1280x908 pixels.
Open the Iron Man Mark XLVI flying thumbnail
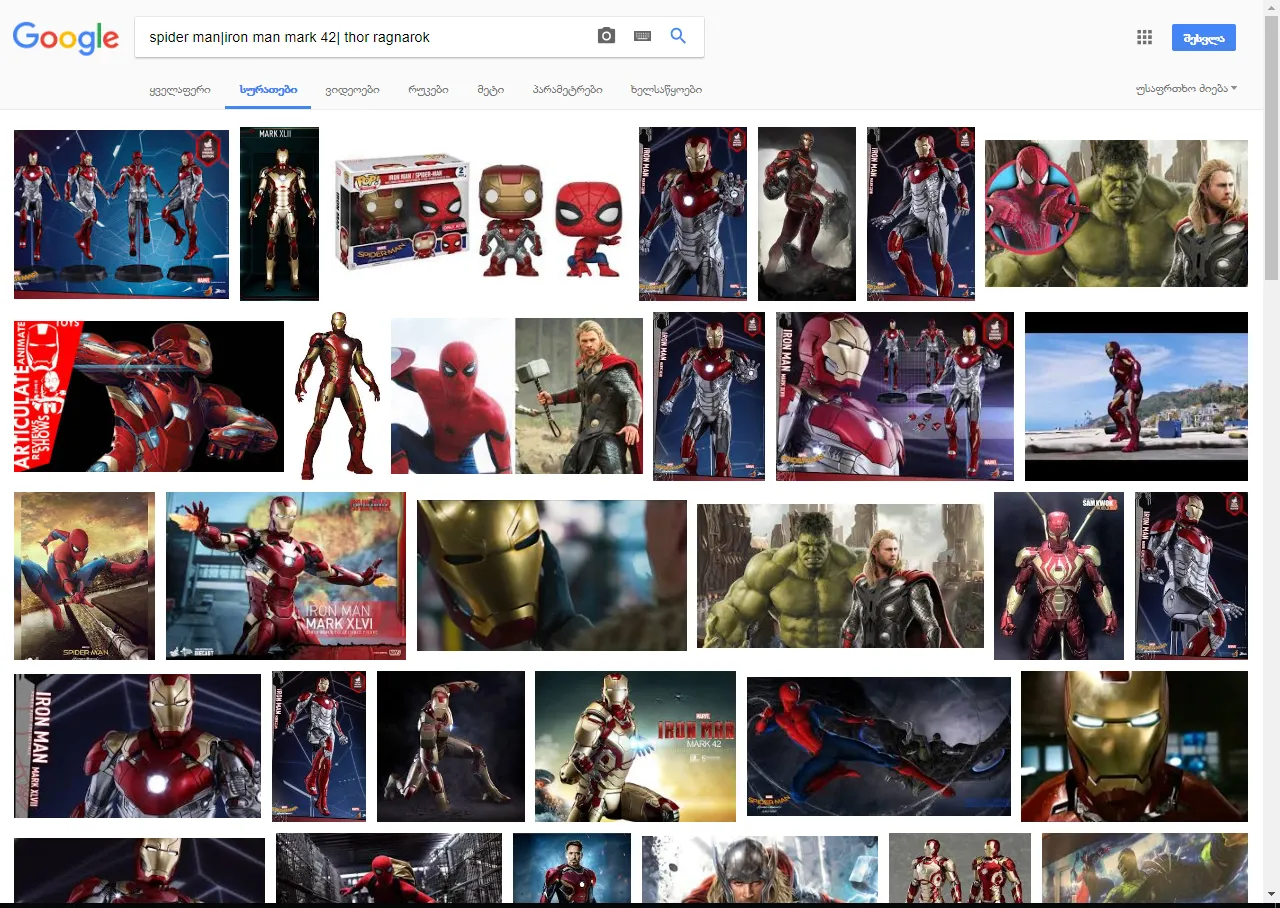coord(286,576)
